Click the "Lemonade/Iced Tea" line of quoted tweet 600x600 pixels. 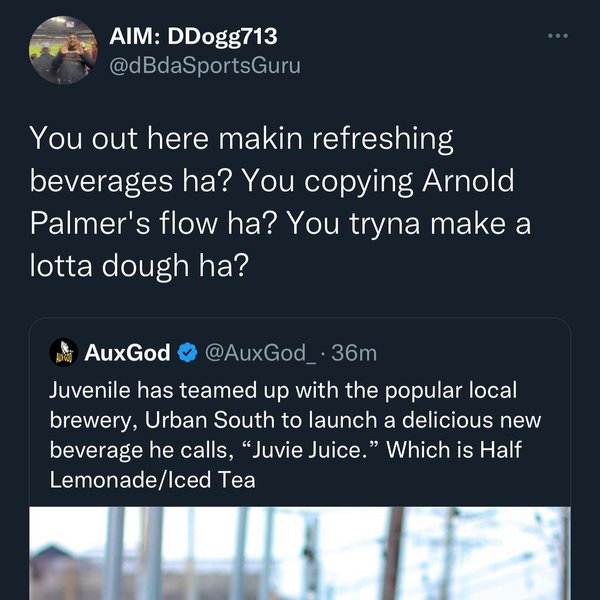click(153, 480)
